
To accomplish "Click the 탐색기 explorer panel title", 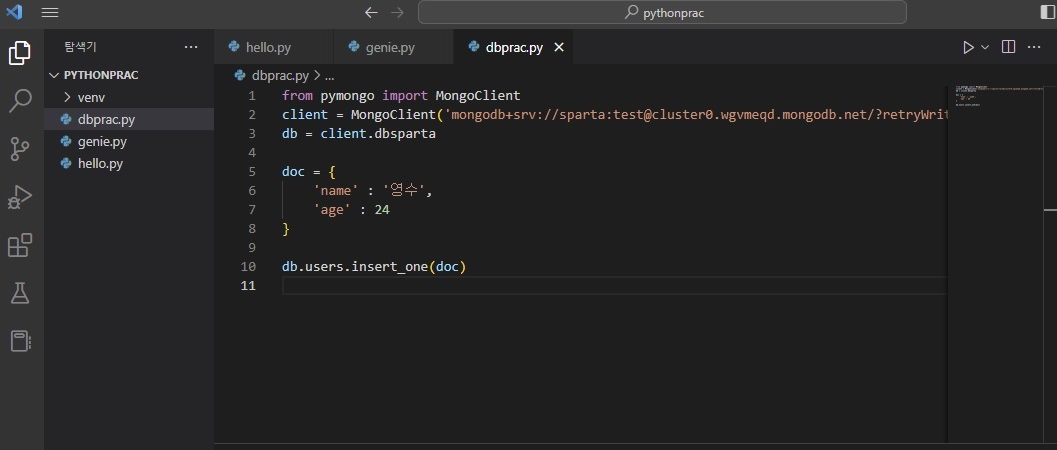I will pos(80,47).
